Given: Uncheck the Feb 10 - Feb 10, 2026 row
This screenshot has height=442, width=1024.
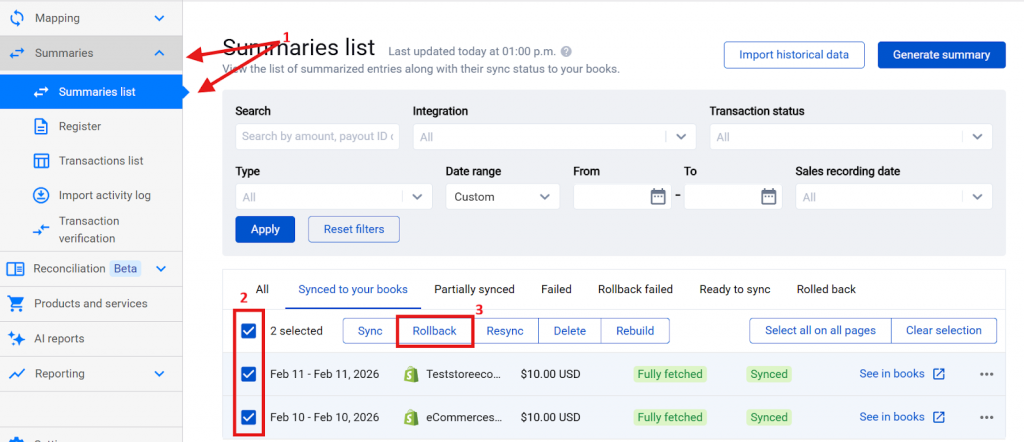Looking at the screenshot, I should [249, 417].
